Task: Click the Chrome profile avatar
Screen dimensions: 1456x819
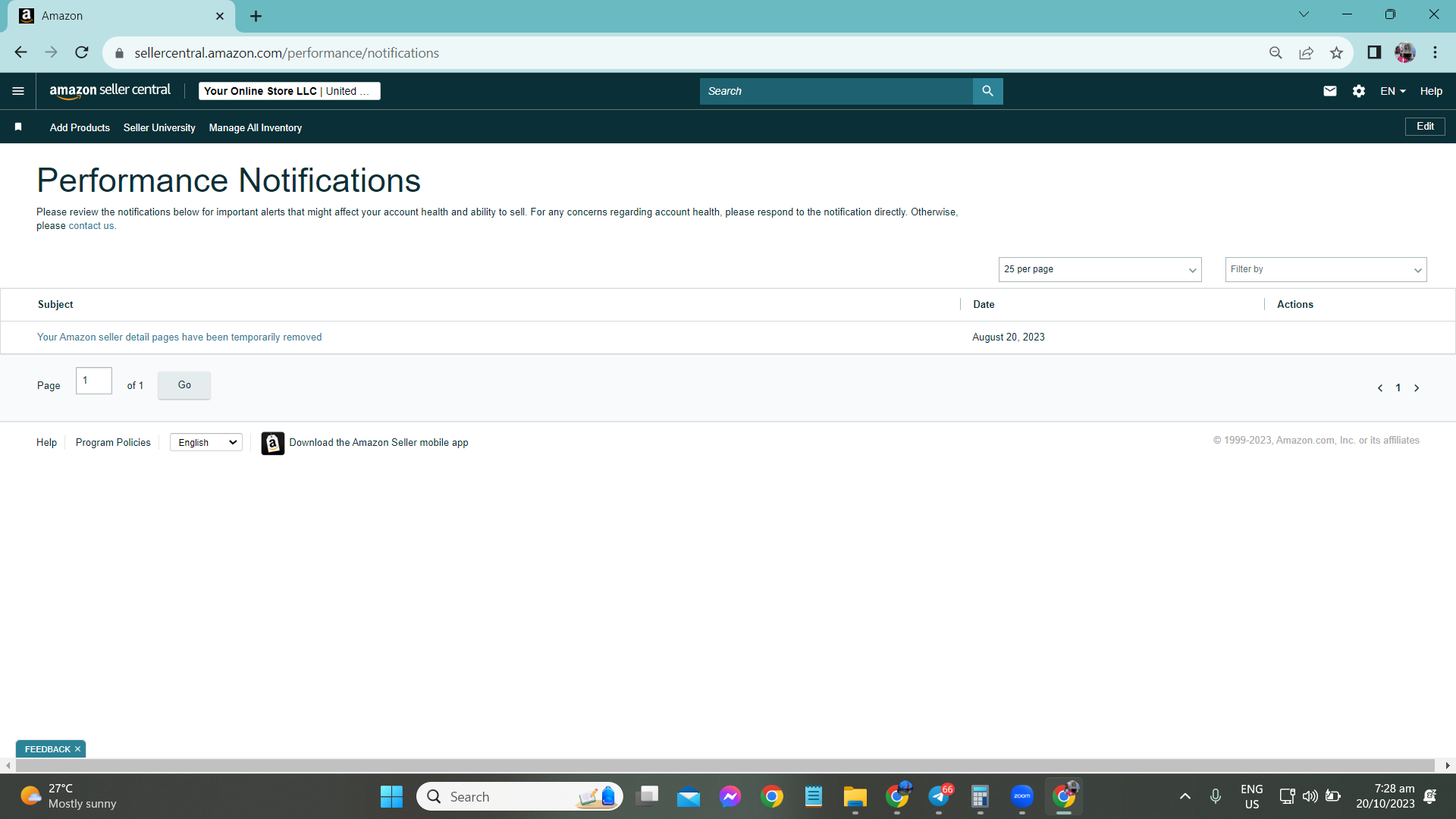Action: 1404,52
